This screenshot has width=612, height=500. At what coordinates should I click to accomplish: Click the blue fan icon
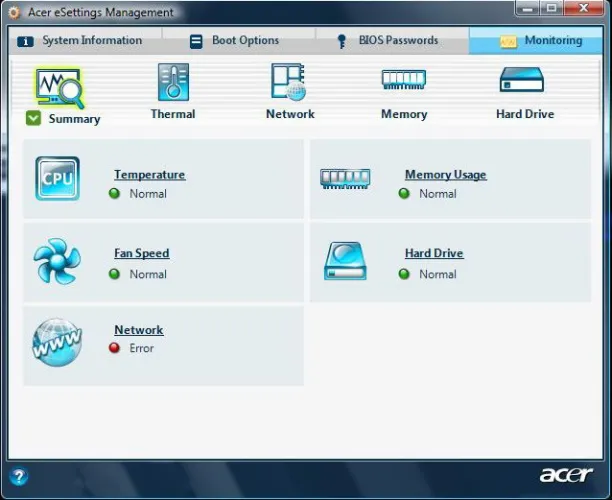[x=57, y=261]
